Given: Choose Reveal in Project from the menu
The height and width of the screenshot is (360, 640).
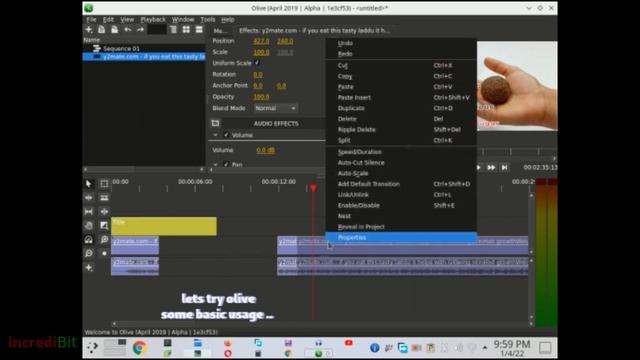Looking at the screenshot, I should tap(401, 227).
